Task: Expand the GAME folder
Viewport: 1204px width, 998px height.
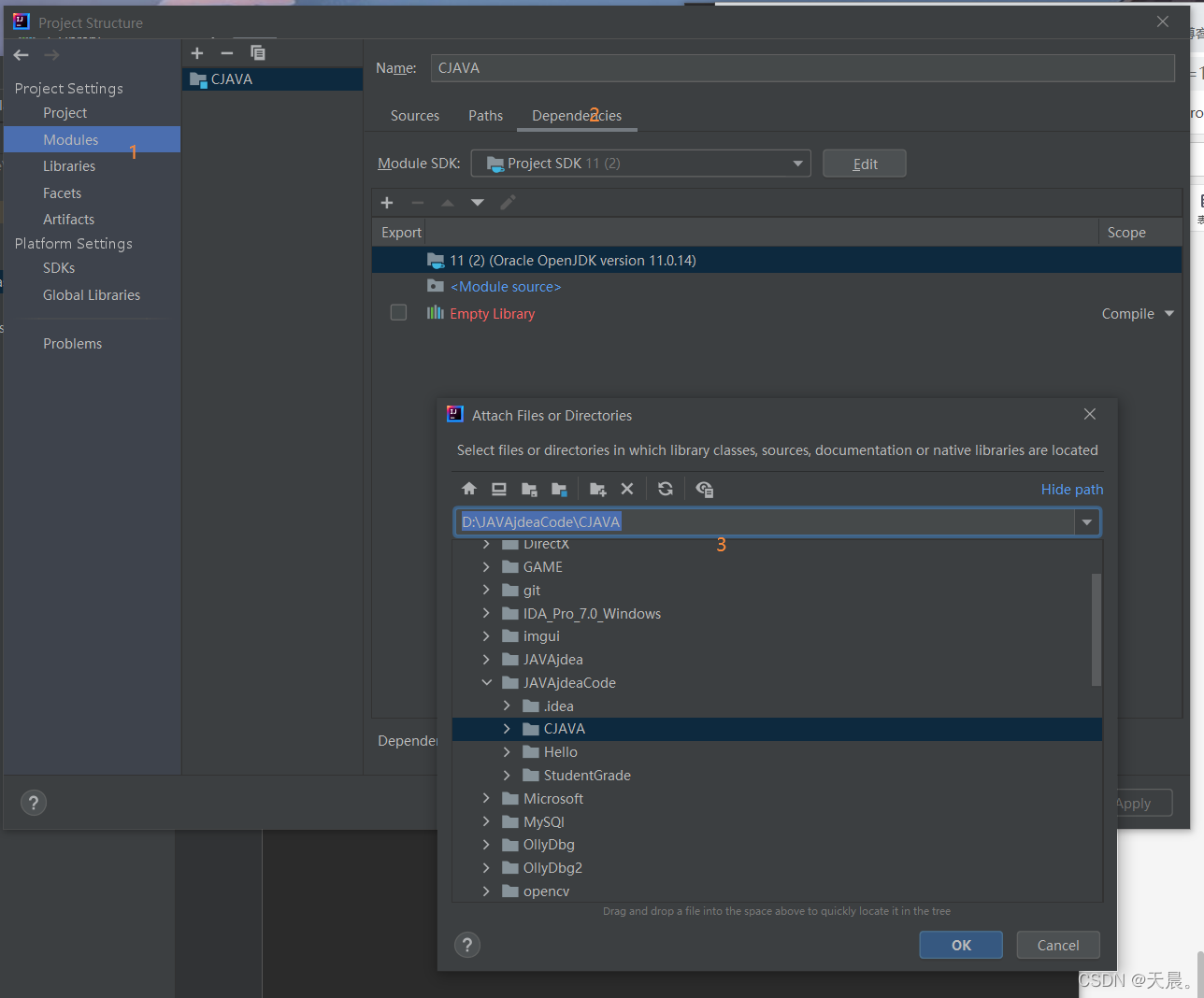Action: point(486,566)
